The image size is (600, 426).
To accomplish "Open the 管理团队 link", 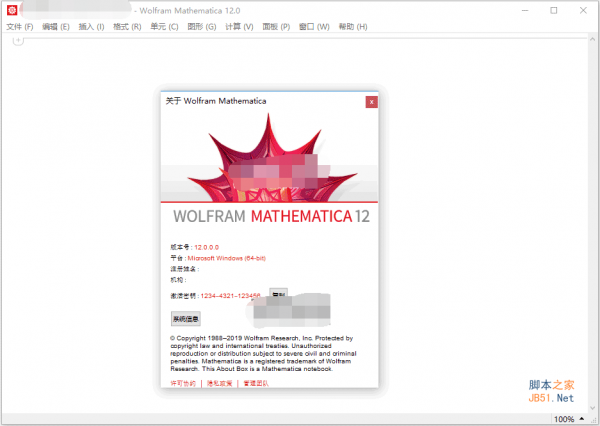I will pyautogui.click(x=256, y=383).
